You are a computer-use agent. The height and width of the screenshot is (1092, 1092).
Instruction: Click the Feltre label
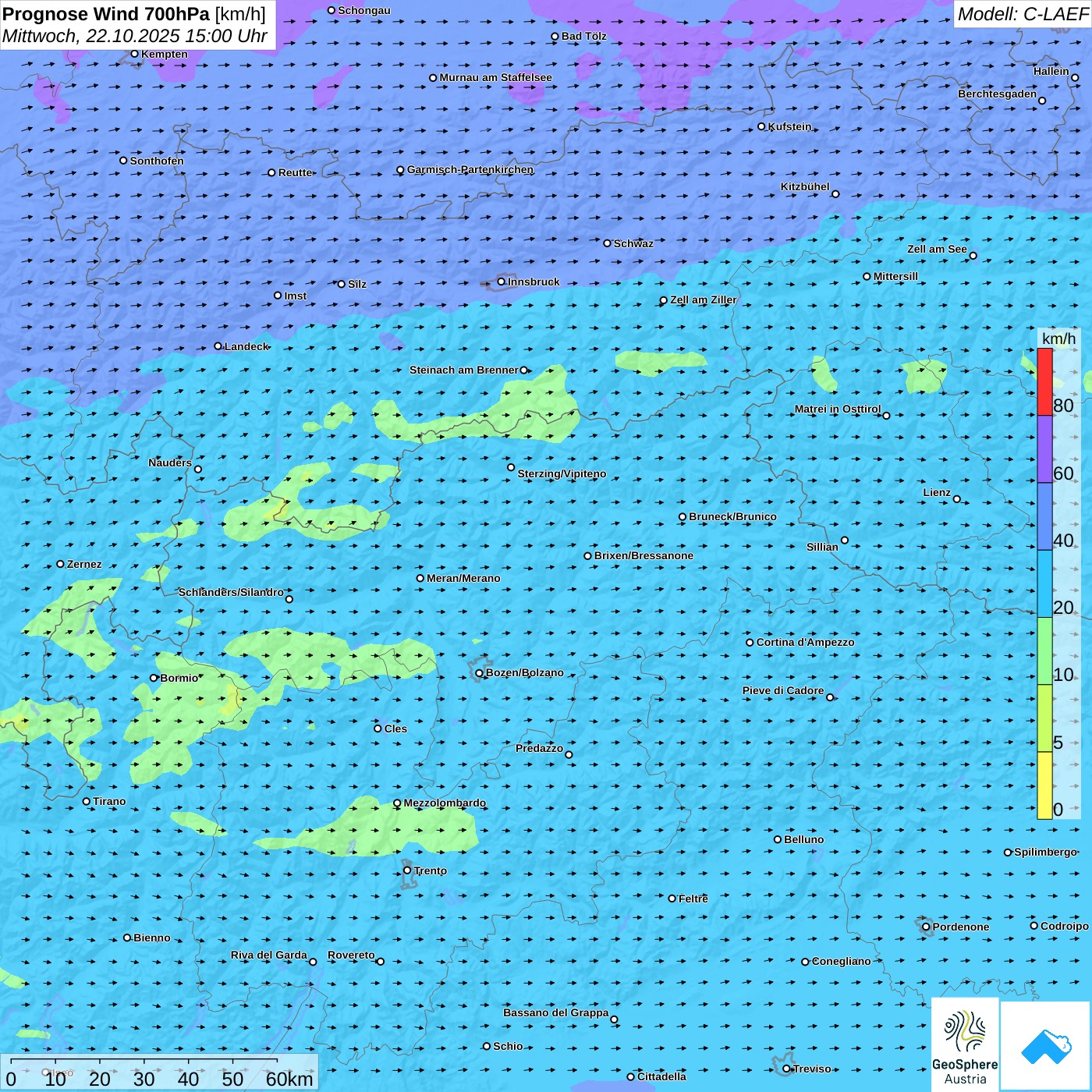[x=693, y=899]
